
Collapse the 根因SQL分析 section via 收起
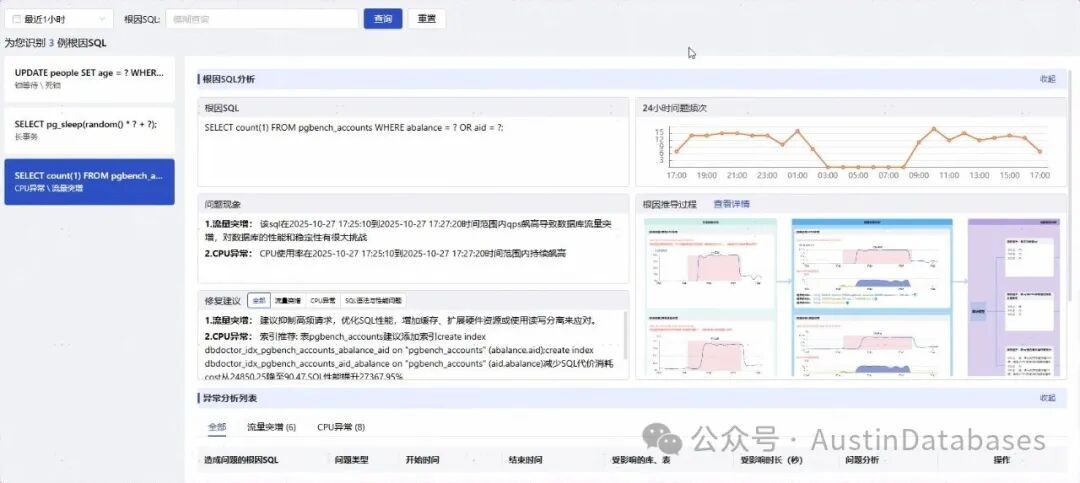coord(1047,79)
